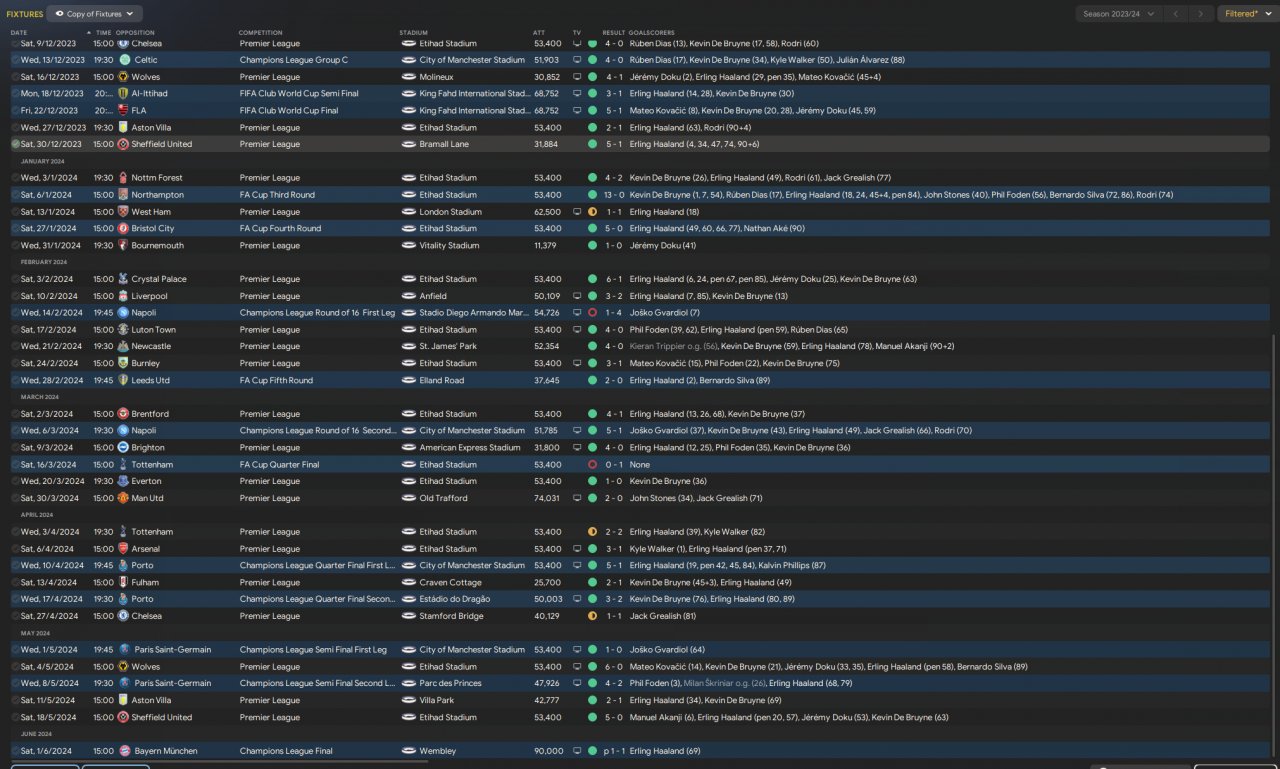Viewport: 1280px width, 769px height.
Task: Click the Northampton club badge
Action: pos(124,195)
